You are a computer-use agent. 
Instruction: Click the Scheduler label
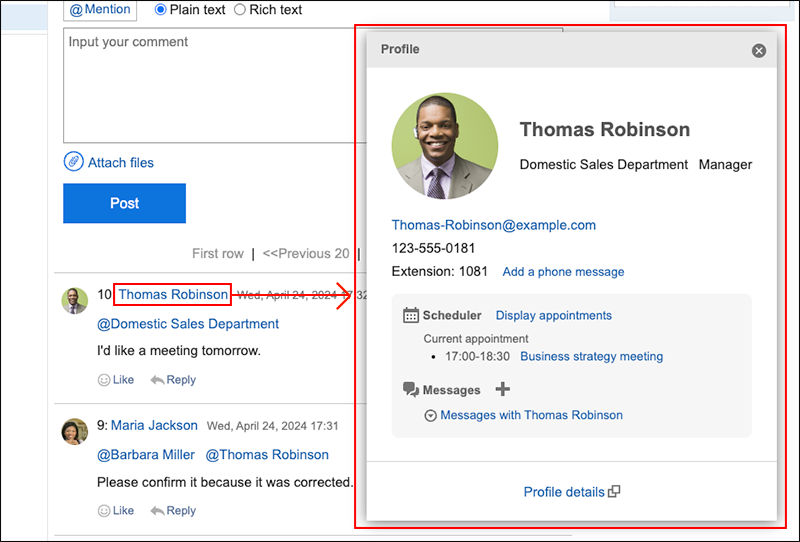[x=452, y=315]
